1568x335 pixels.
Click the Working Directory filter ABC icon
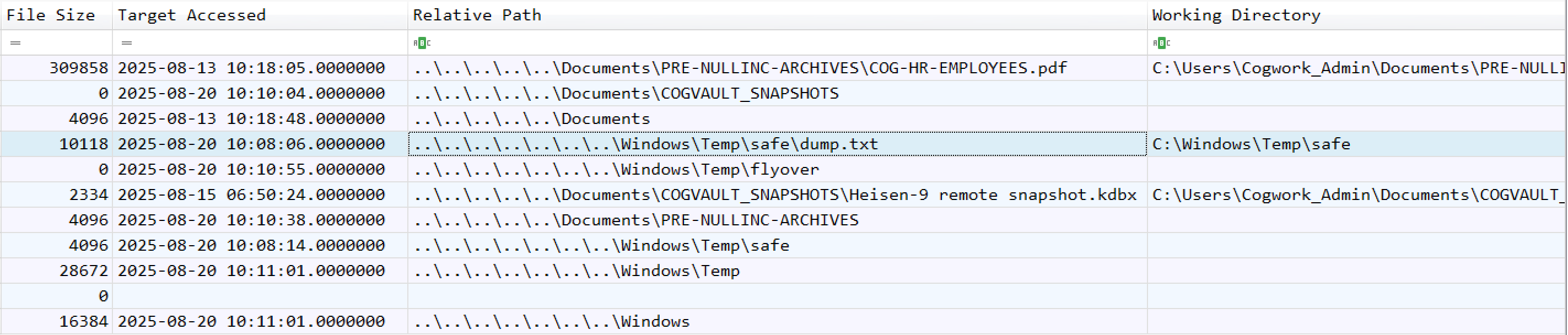click(x=1161, y=43)
